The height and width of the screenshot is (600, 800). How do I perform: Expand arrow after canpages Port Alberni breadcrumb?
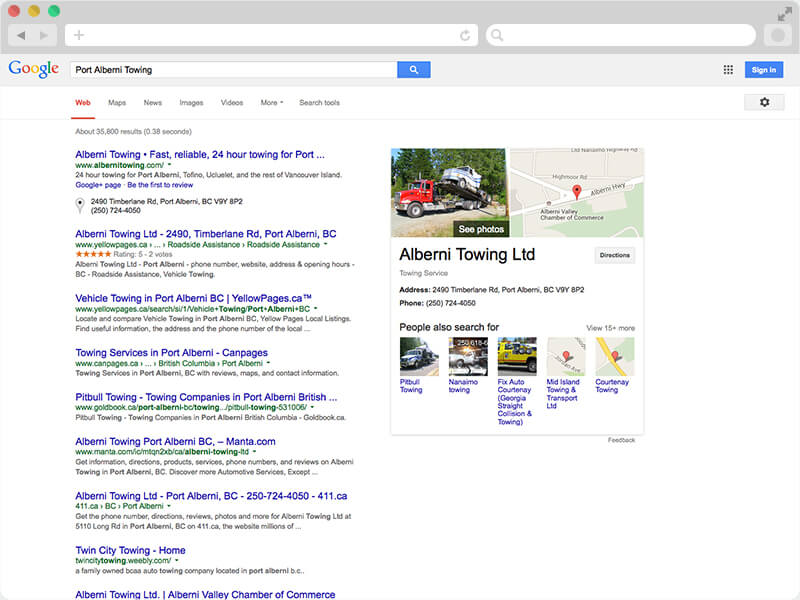click(x=268, y=363)
